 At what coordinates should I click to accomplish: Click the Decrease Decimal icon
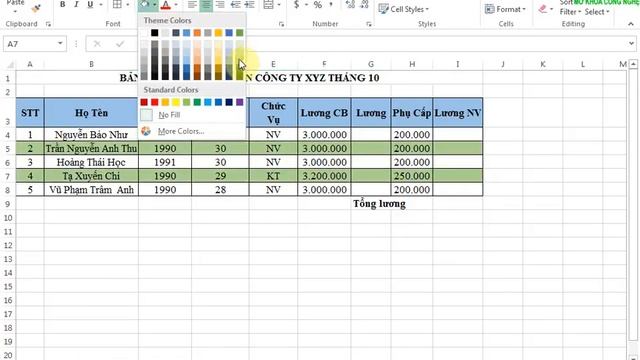[x=364, y=4]
